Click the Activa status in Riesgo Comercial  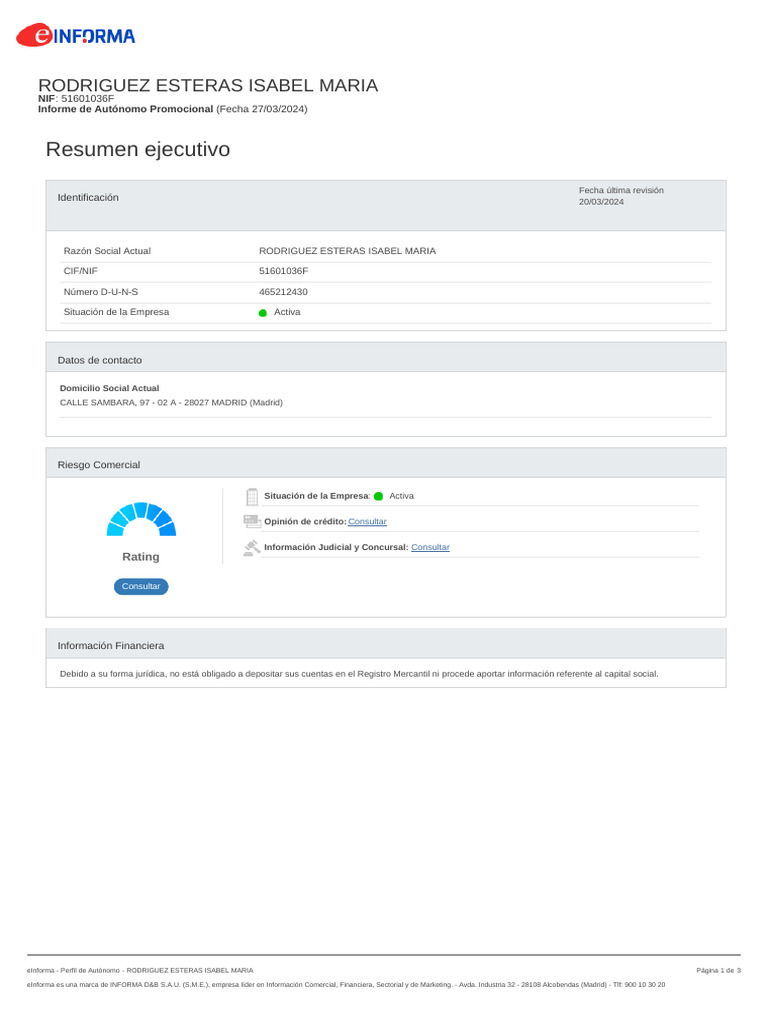pyautogui.click(x=402, y=496)
